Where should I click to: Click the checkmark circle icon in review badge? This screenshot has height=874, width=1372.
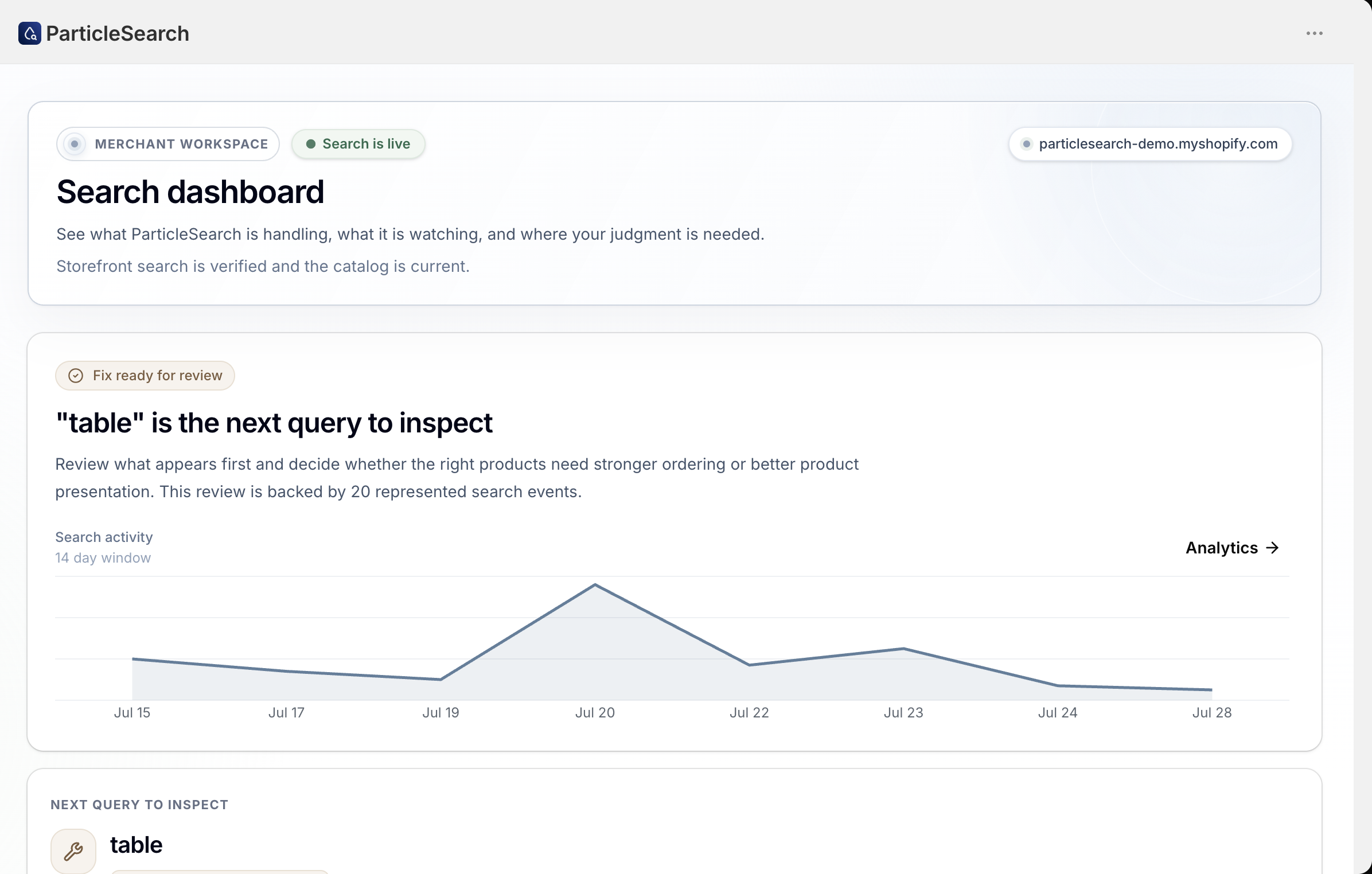76,376
